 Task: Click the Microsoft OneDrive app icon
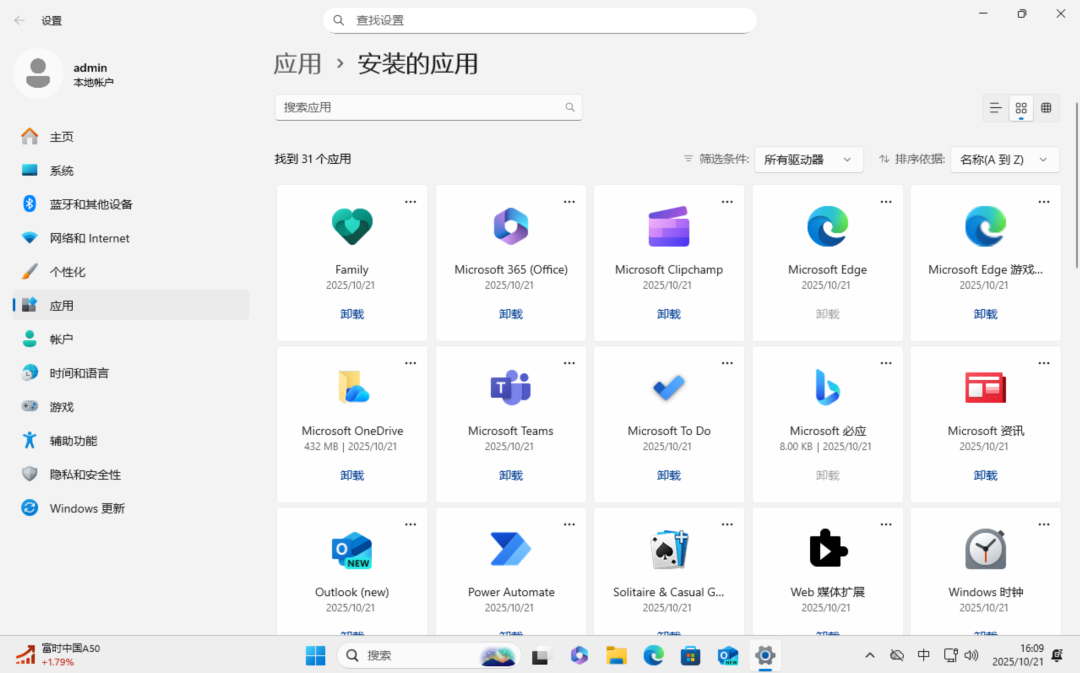[x=353, y=387]
